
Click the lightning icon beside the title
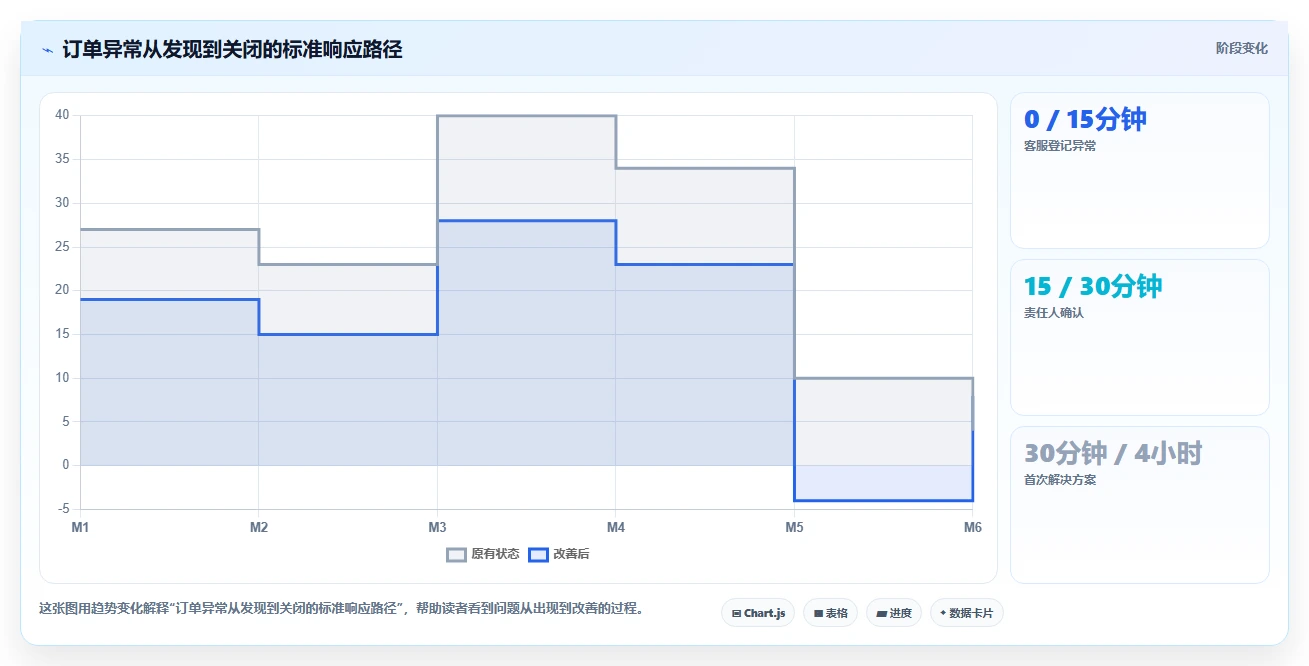48,50
